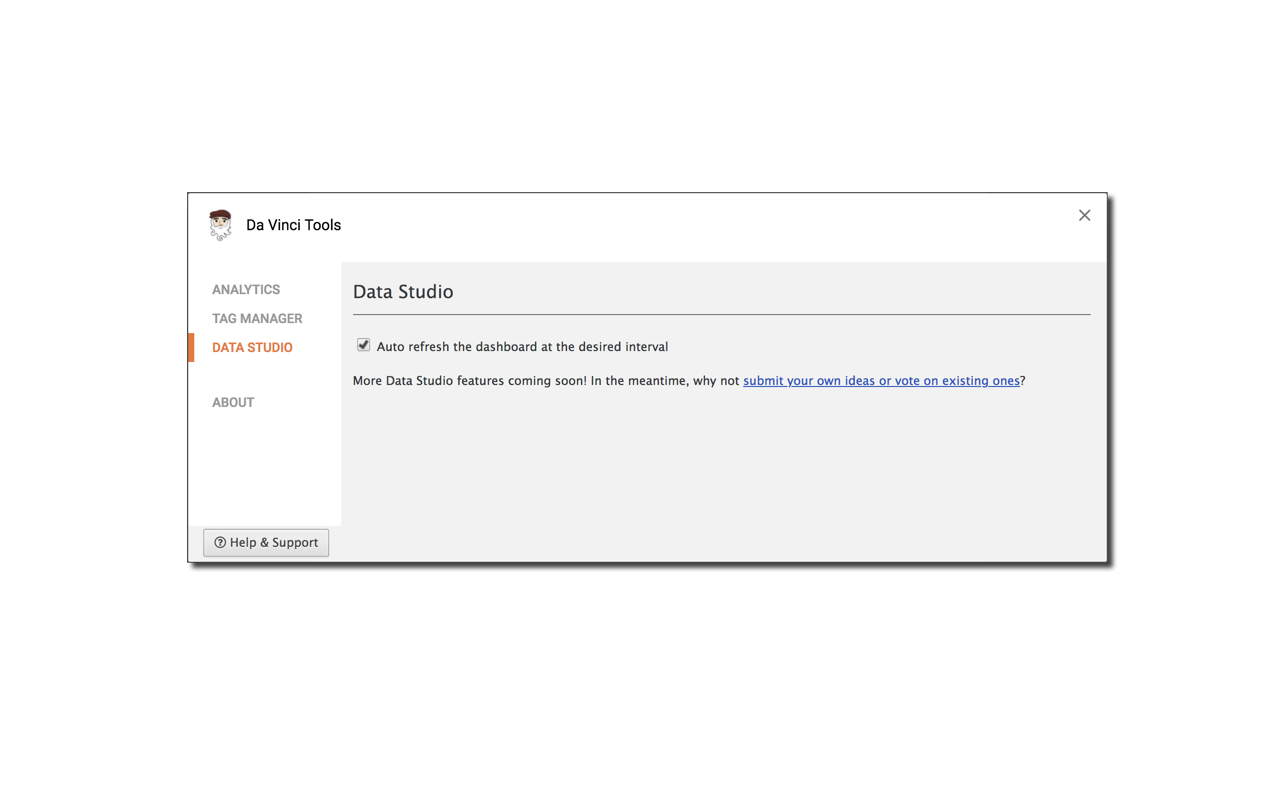The width and height of the screenshot is (1280, 800).
Task: Click the orange indicator next to DATA STUDIO
Action: [x=193, y=347]
